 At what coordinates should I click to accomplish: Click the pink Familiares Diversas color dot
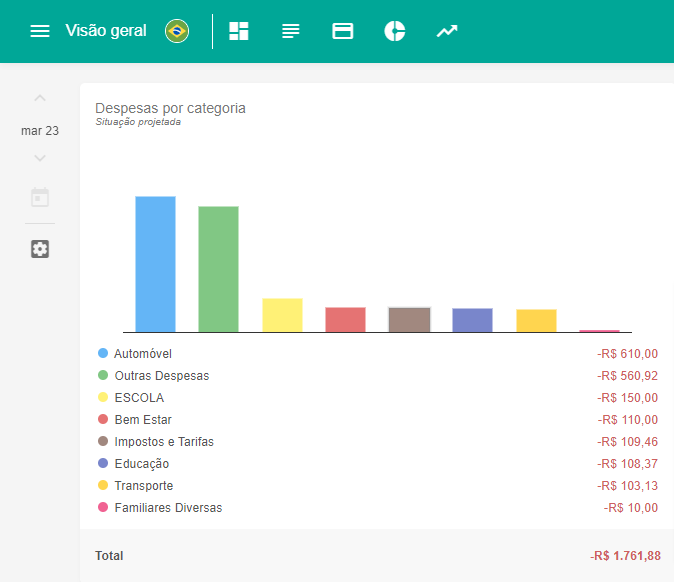pos(103,508)
